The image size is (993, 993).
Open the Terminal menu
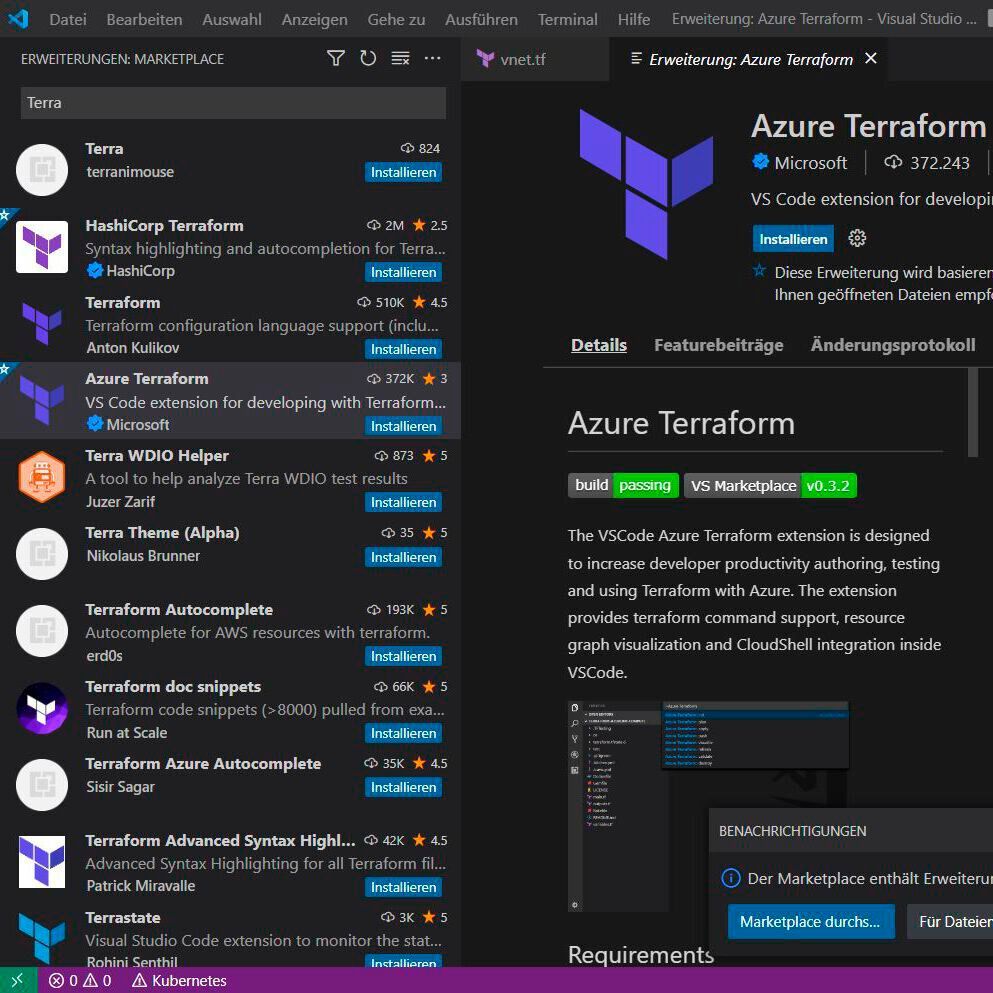[x=567, y=18]
